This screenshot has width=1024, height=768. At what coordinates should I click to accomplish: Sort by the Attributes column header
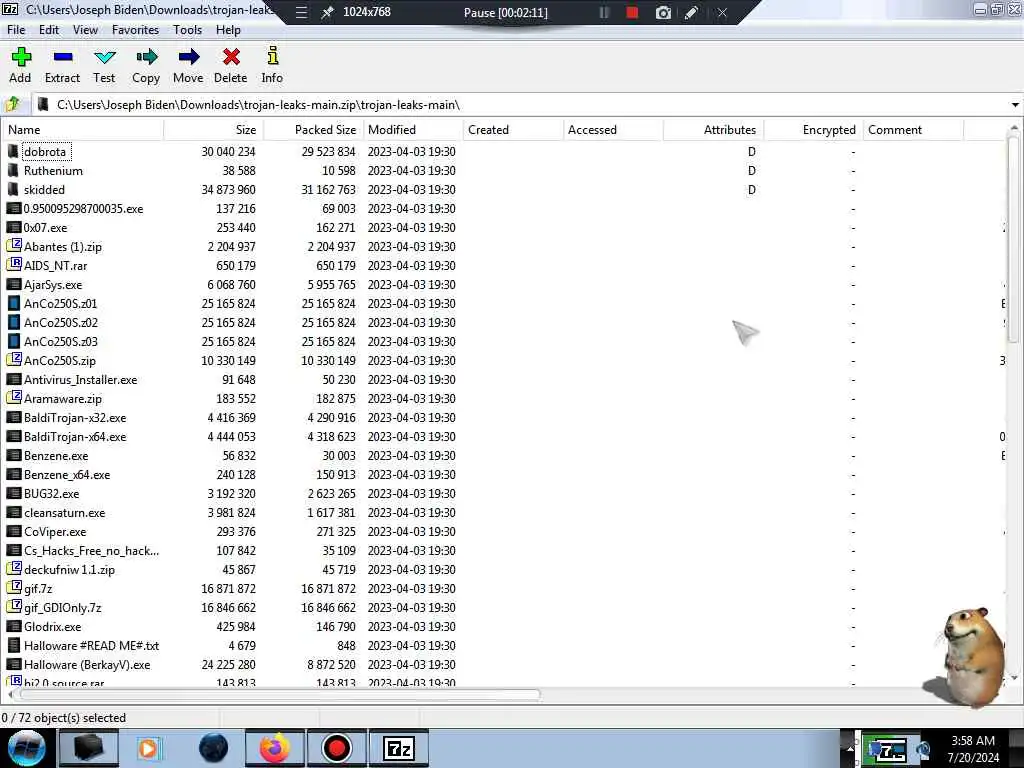tap(713, 130)
